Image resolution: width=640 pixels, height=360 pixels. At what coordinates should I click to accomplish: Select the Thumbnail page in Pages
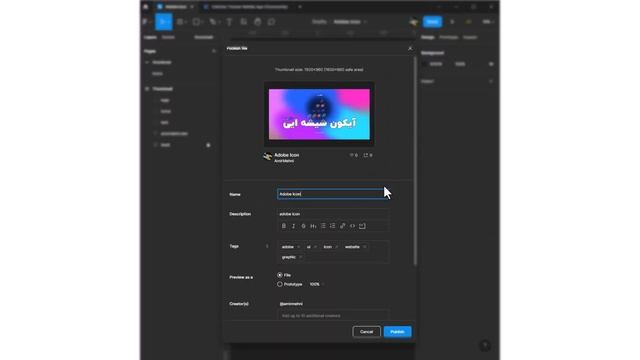[x=162, y=62]
